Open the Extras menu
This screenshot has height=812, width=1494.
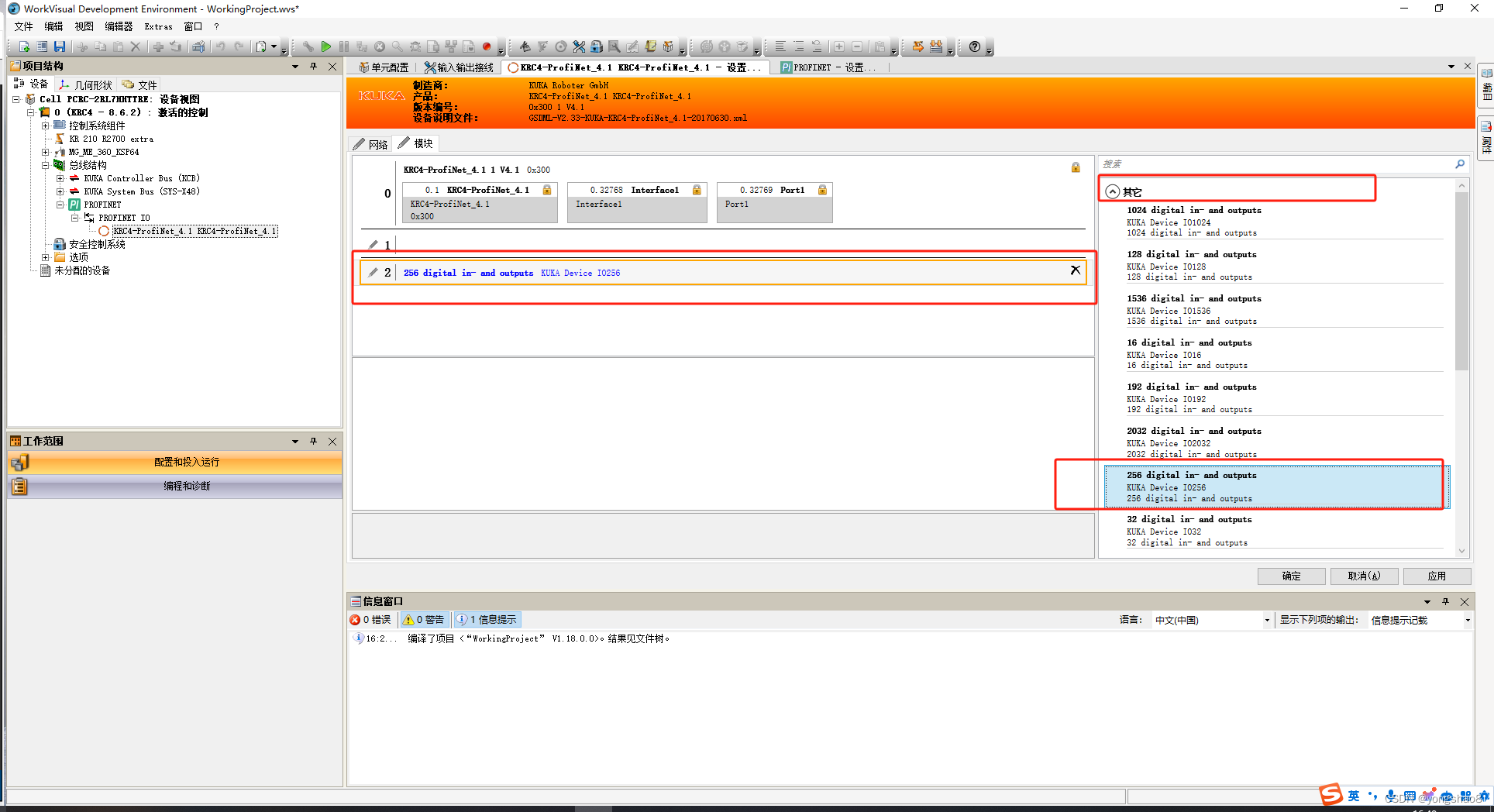click(158, 26)
